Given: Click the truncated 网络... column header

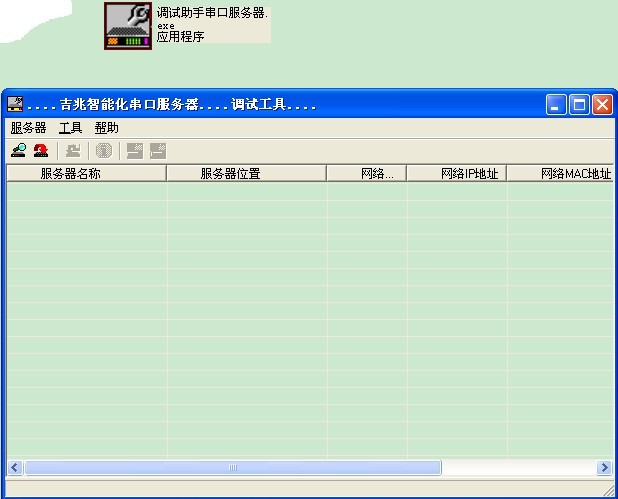Looking at the screenshot, I should pyautogui.click(x=366, y=173).
